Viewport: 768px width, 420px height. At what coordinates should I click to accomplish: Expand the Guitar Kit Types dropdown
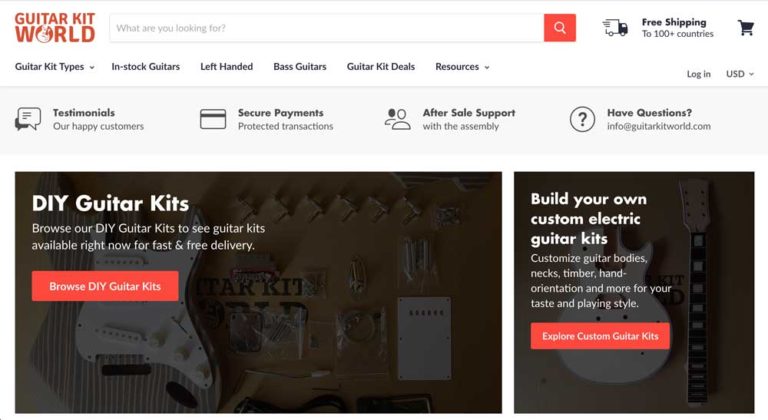pyautogui.click(x=54, y=67)
